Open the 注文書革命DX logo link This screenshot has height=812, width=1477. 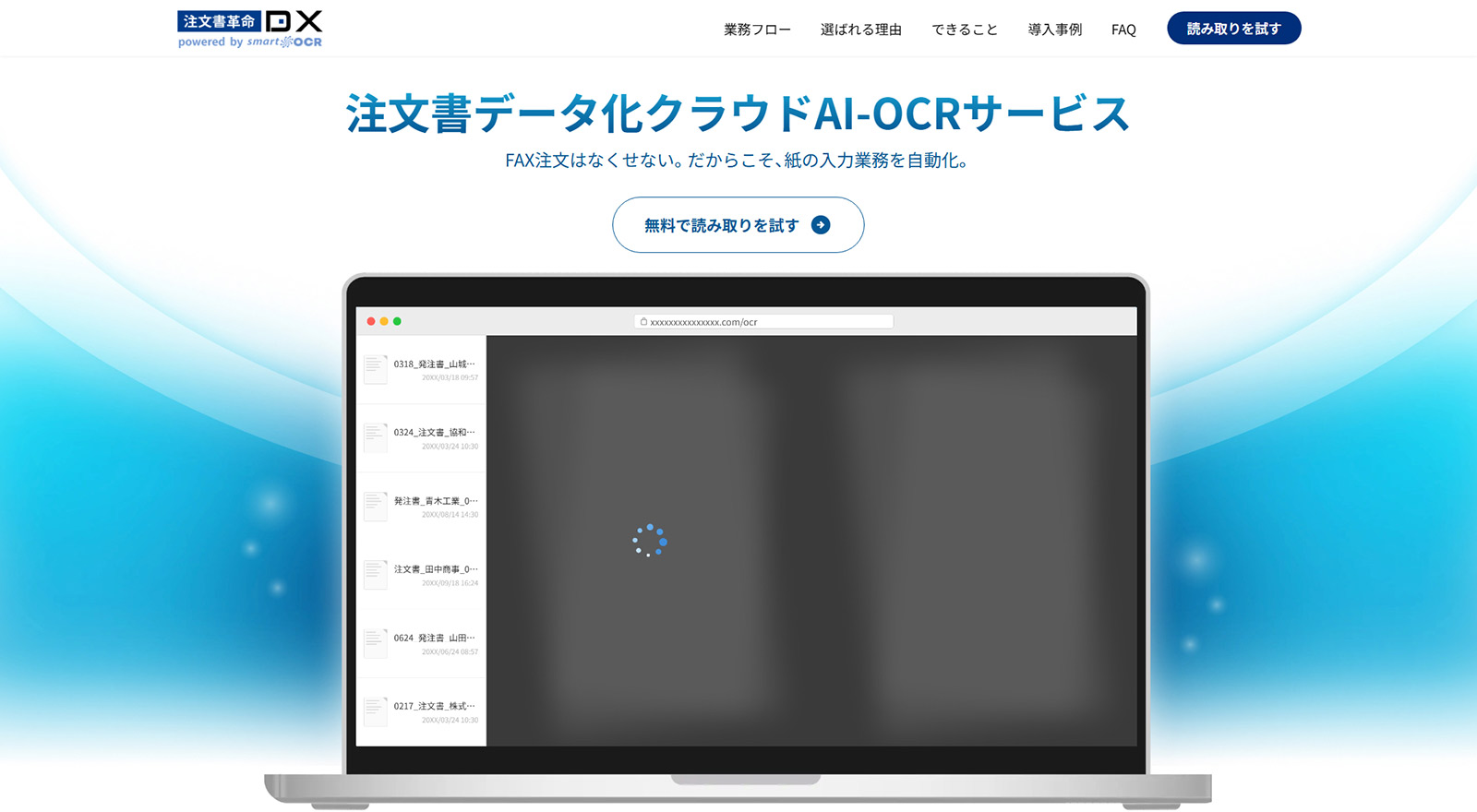(250, 30)
